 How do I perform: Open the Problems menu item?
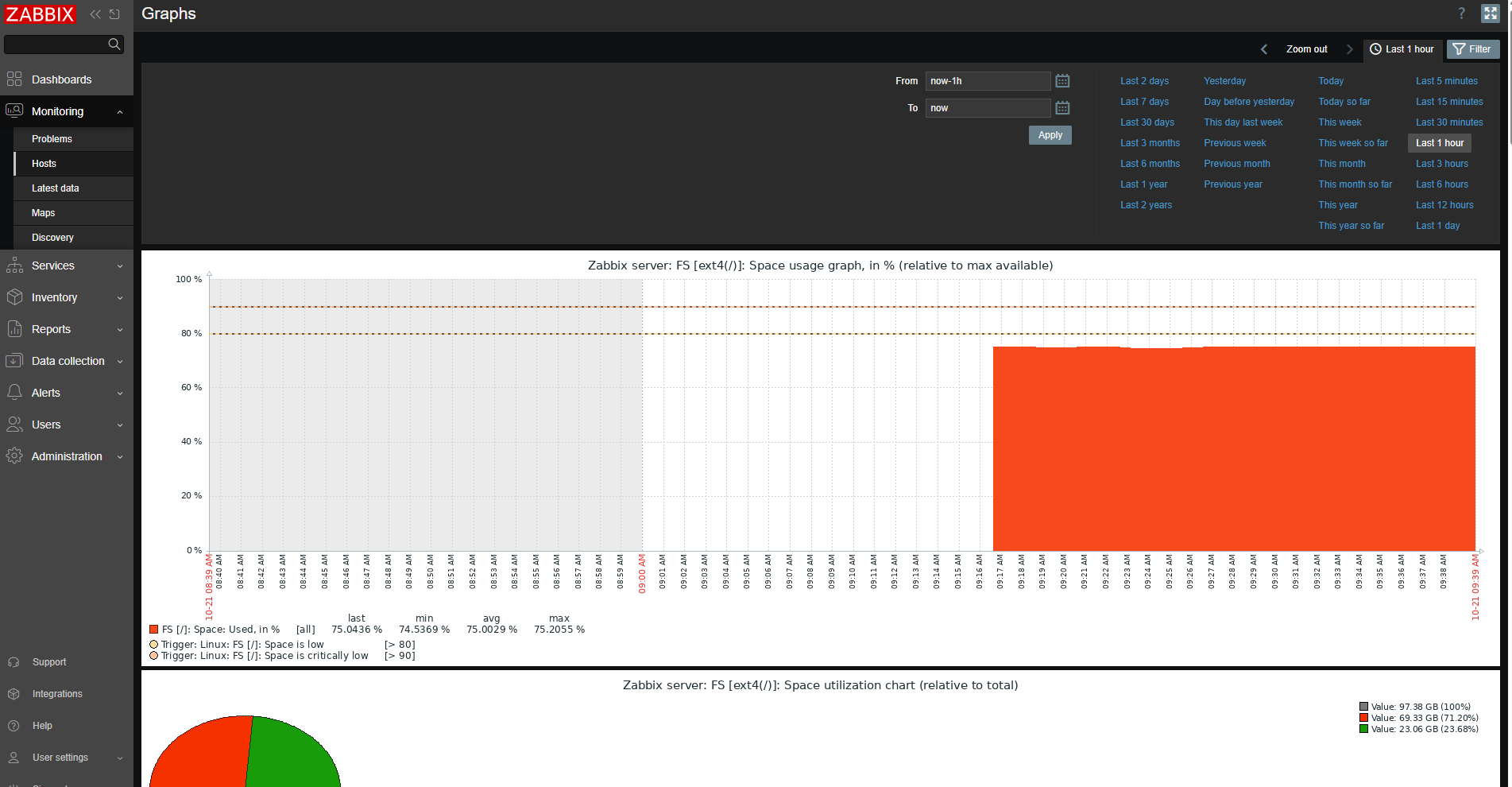pos(52,139)
